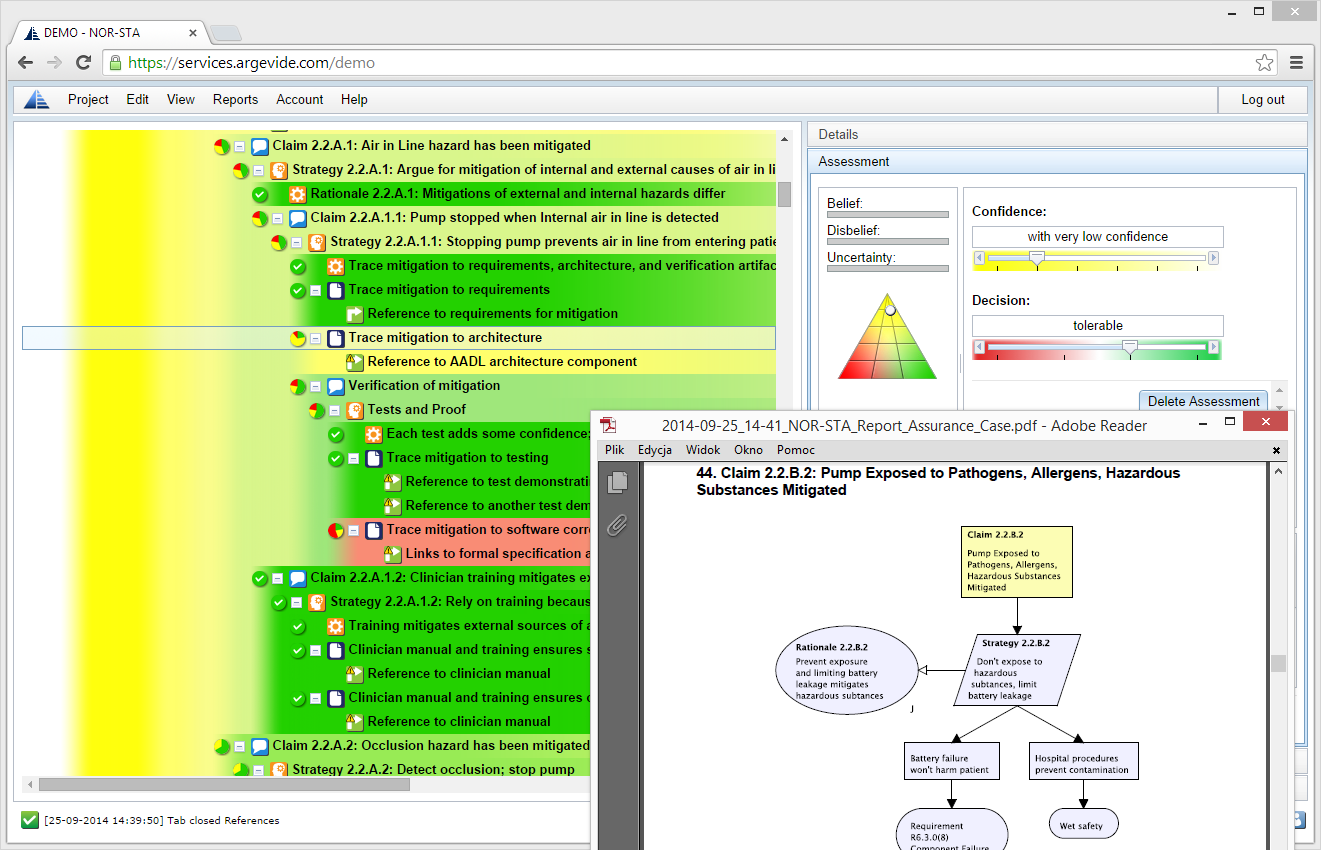Click gear icon of Training mitigates external sources
The width and height of the screenshot is (1321, 850).
(x=336, y=626)
